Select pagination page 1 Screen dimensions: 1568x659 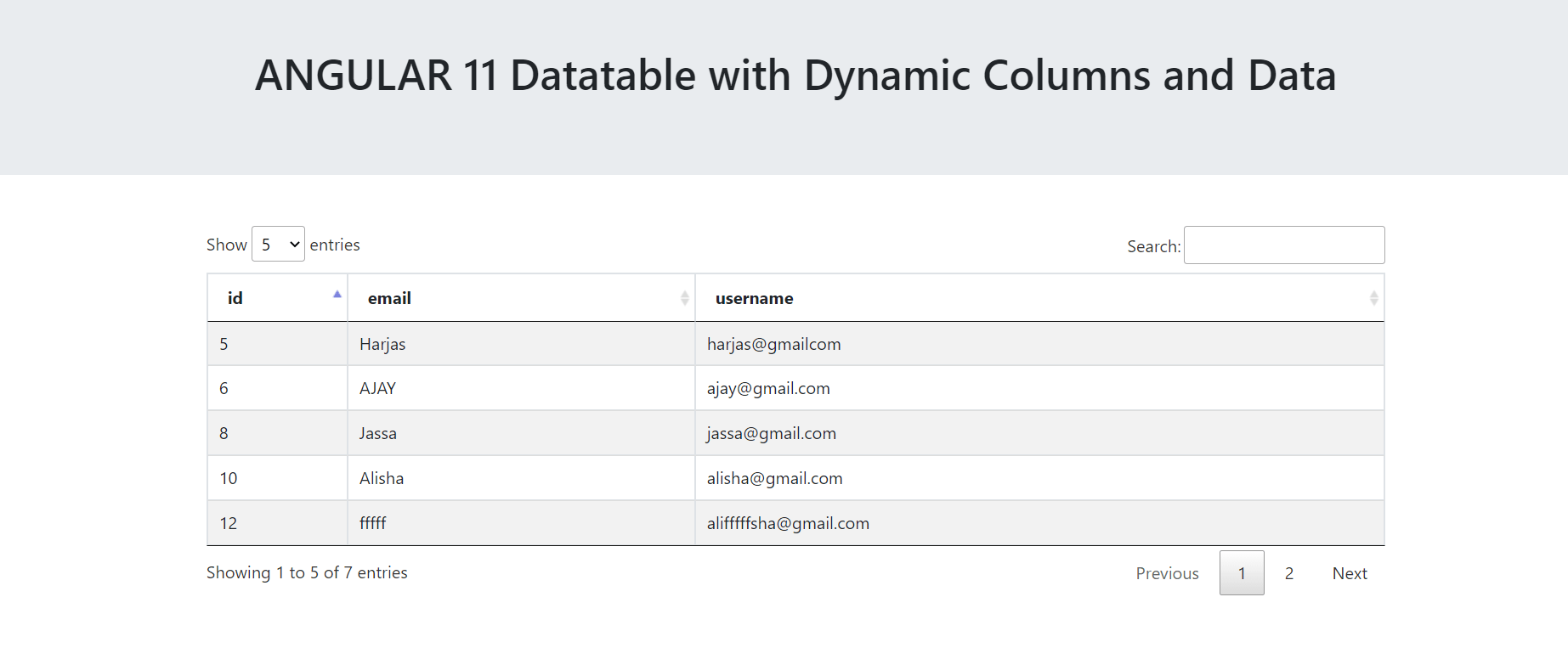pyautogui.click(x=1242, y=573)
